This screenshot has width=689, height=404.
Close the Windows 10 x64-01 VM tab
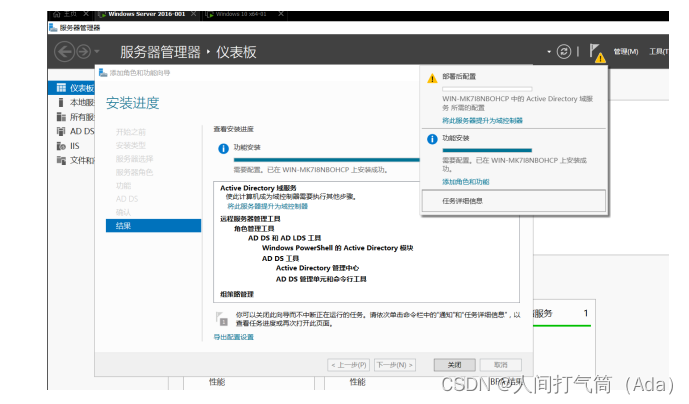[x=281, y=14]
